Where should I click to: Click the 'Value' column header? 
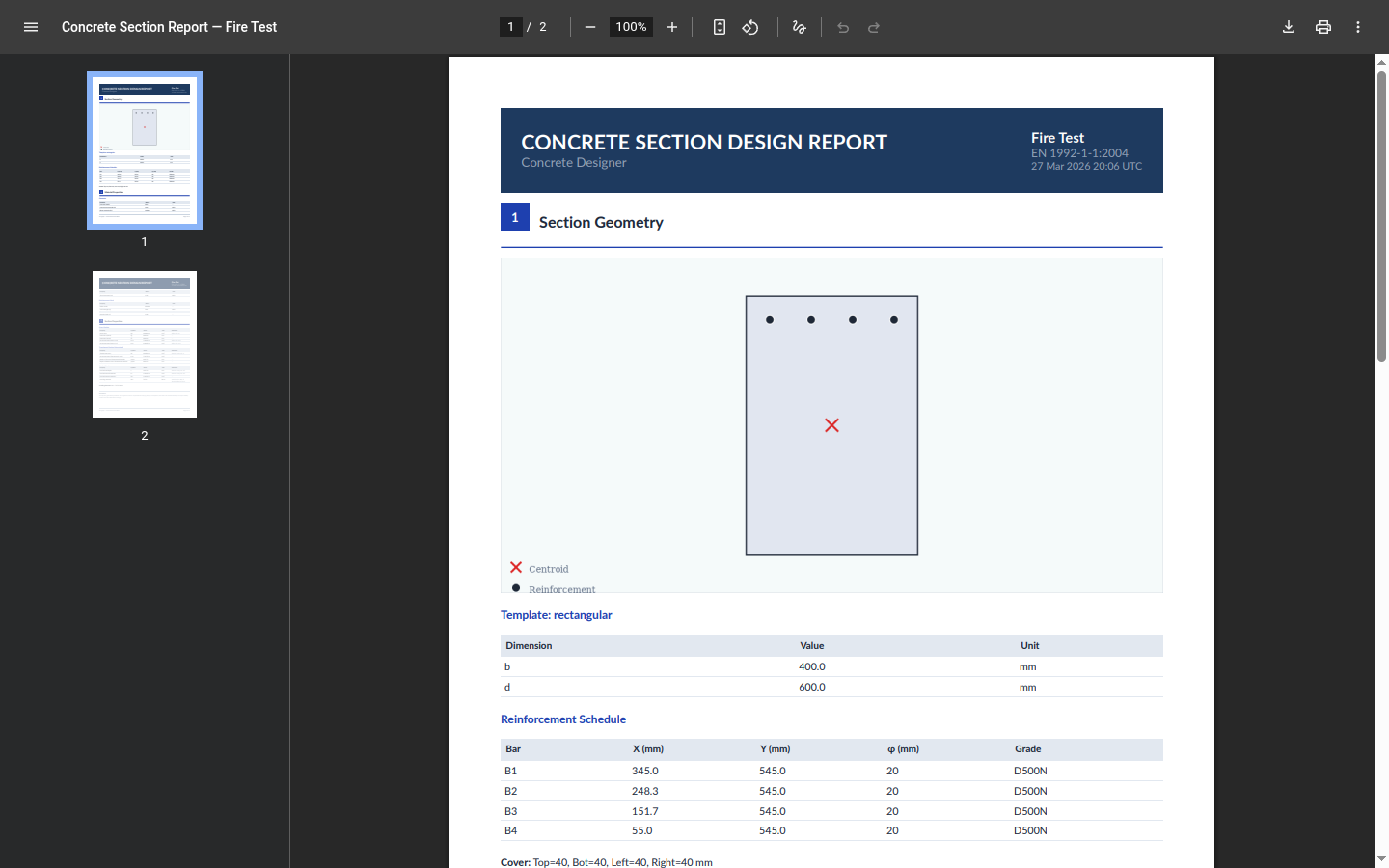pyautogui.click(x=812, y=645)
